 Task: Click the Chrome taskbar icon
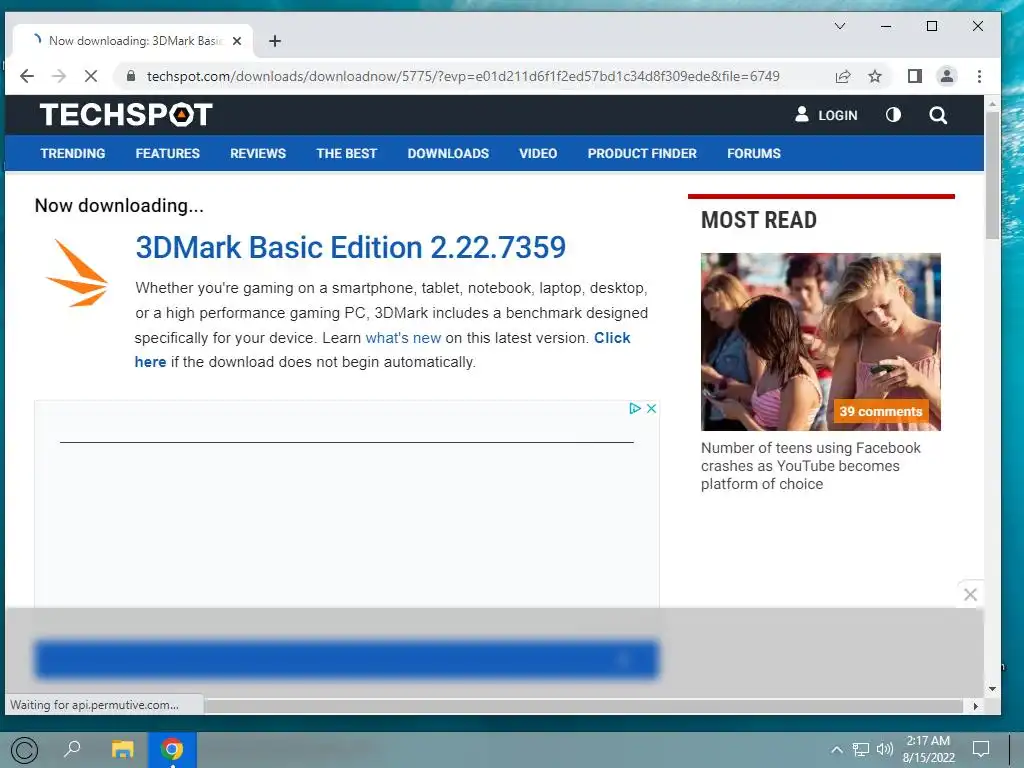click(172, 750)
